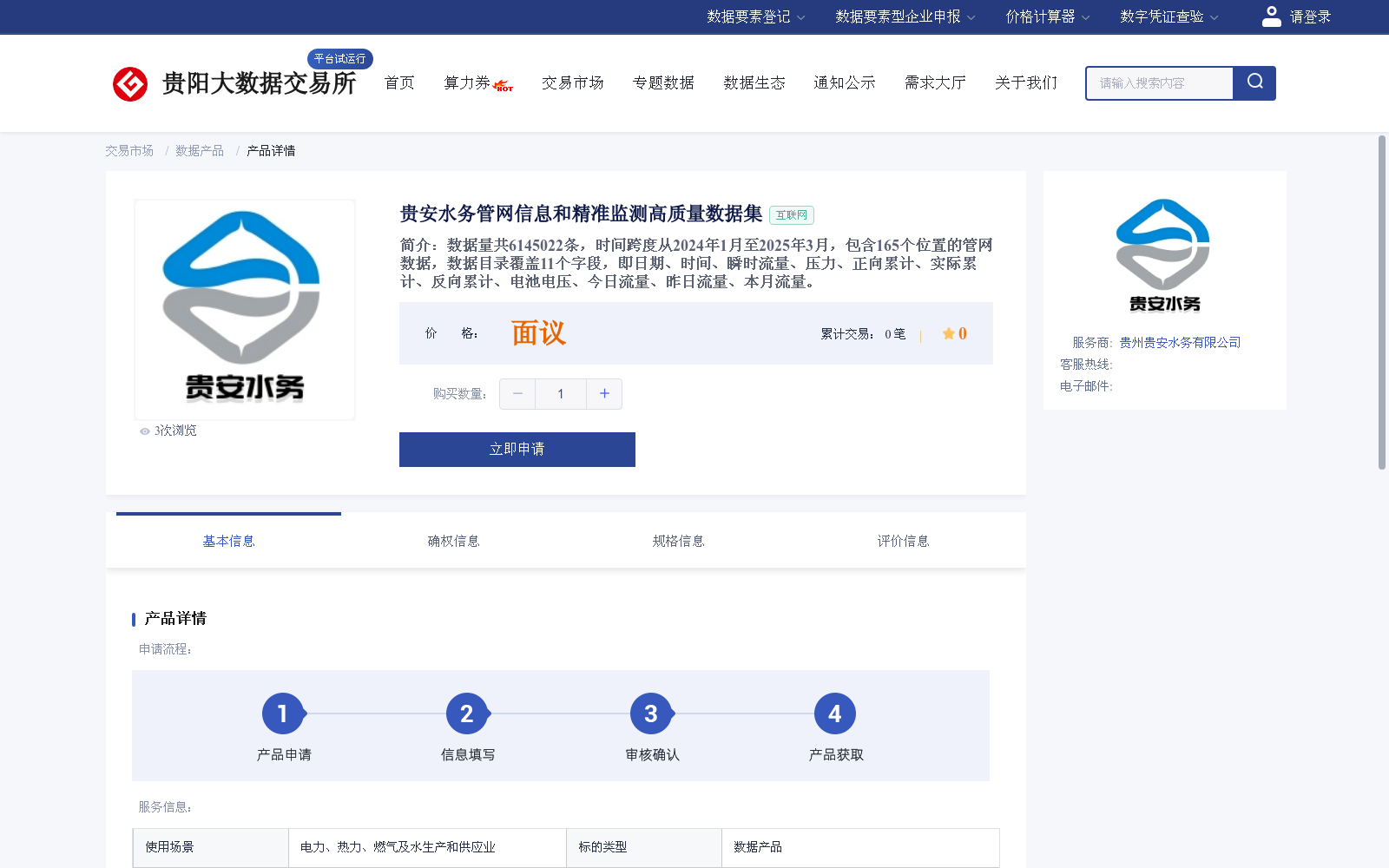Expand the 价格计算器 dropdown
The height and width of the screenshot is (868, 1389).
tap(1047, 16)
